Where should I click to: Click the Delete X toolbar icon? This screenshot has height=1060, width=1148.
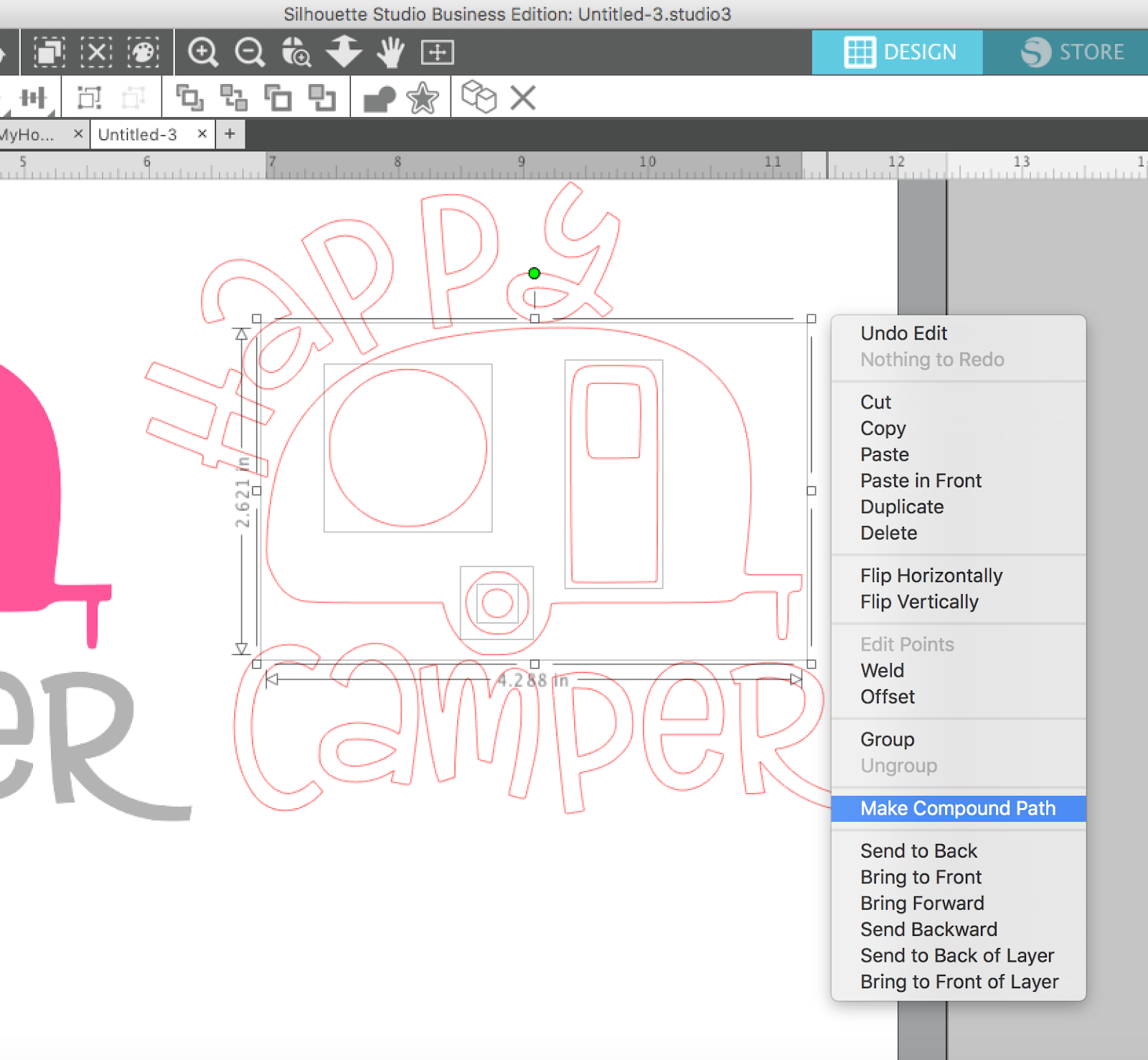pos(523,98)
